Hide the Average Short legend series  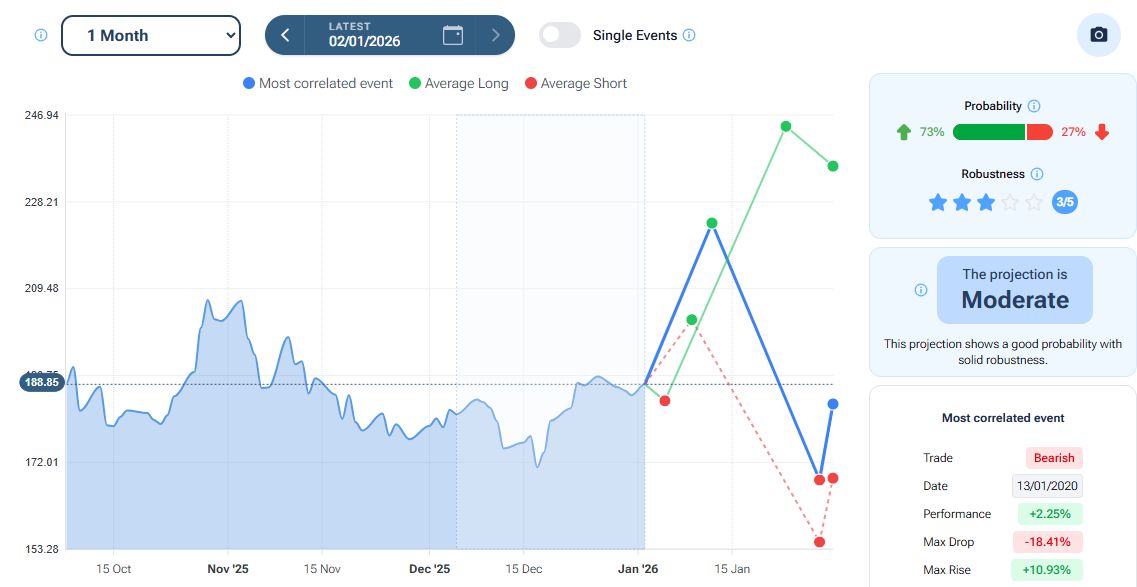[x=575, y=83]
